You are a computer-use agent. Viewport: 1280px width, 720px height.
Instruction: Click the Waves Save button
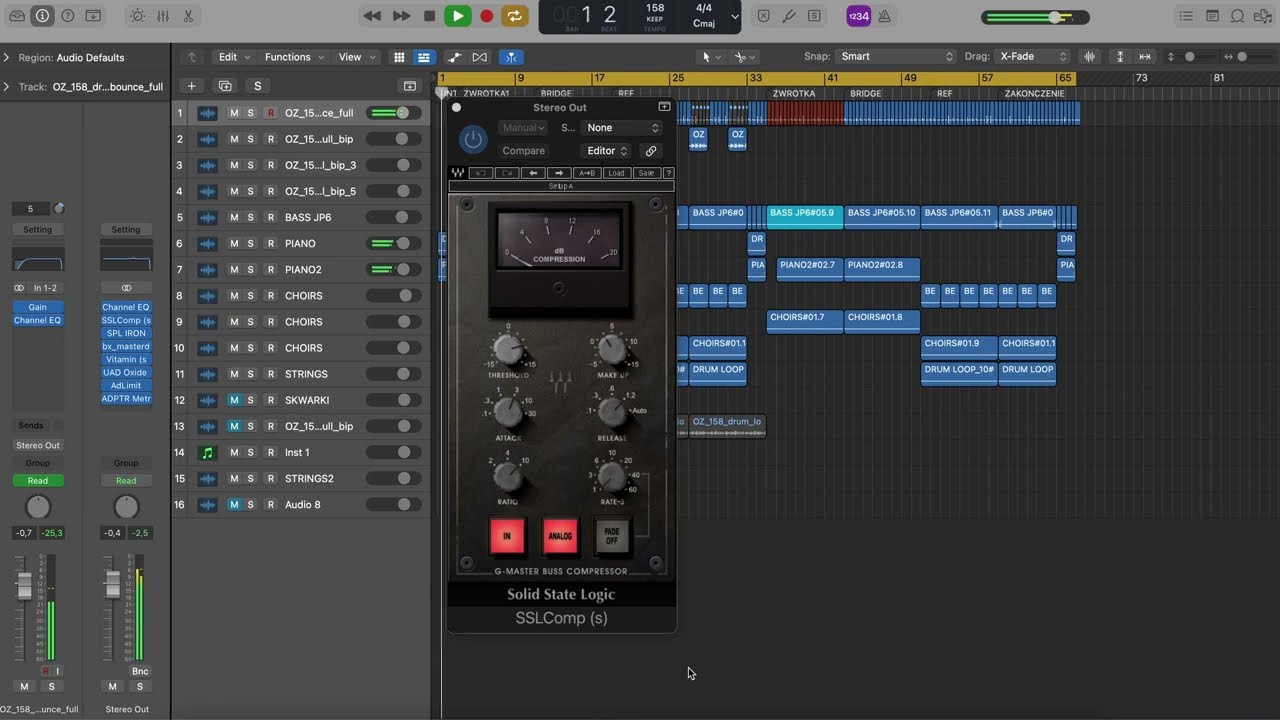pos(646,173)
